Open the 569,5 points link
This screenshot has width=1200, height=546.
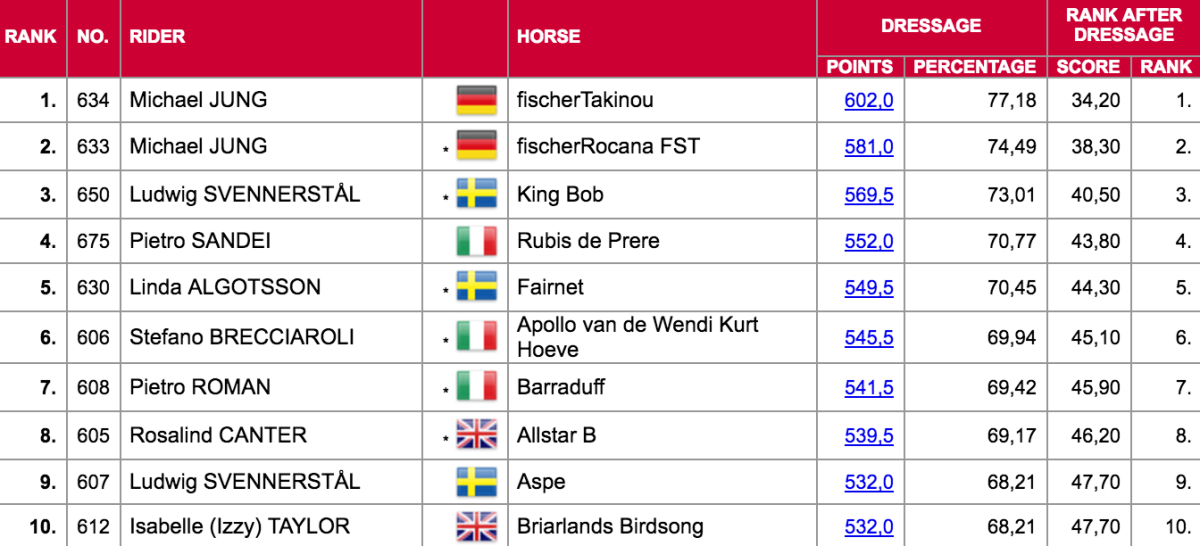tap(869, 194)
